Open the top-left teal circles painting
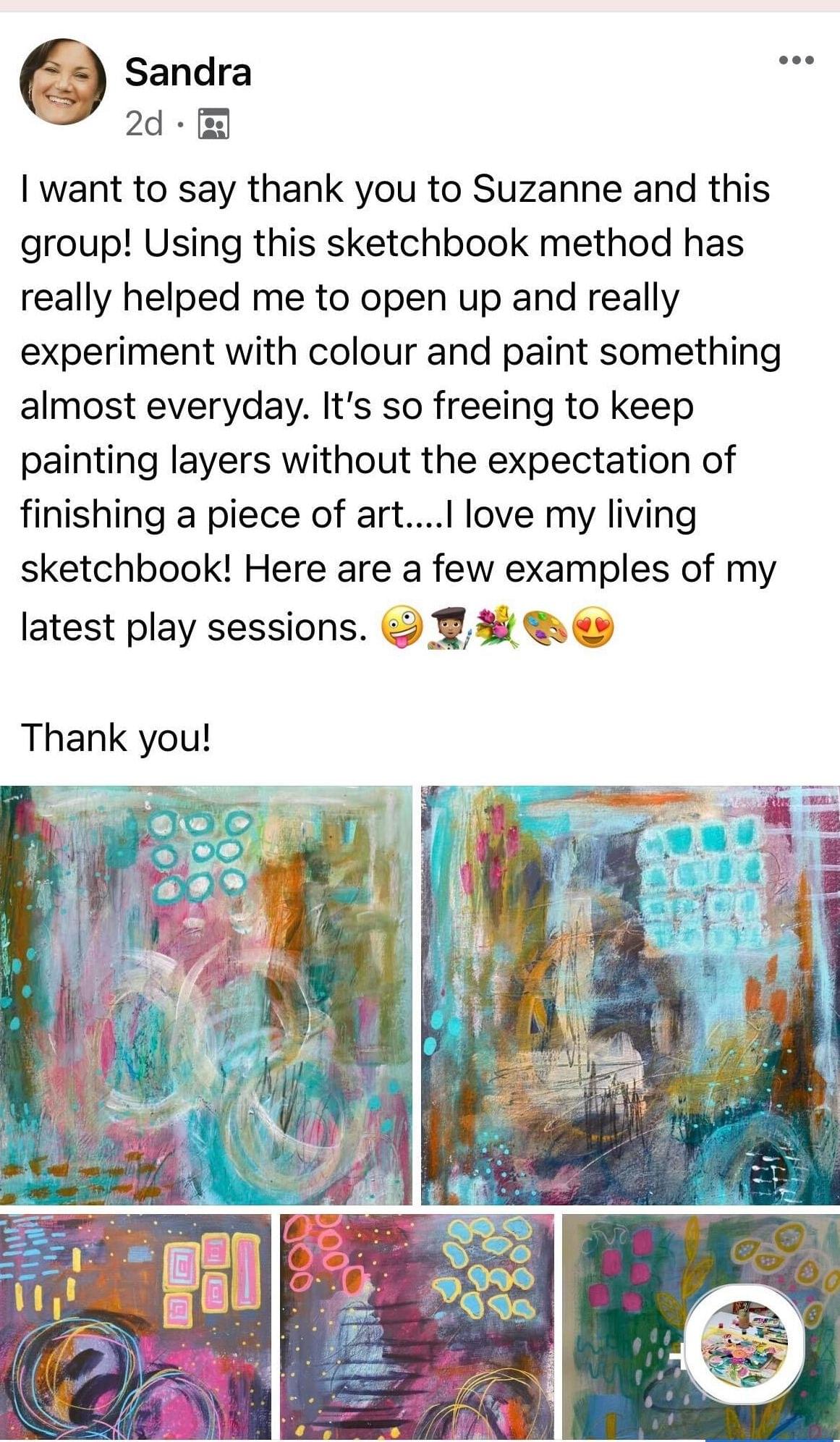The width and height of the screenshot is (840, 1442). pos(205,995)
